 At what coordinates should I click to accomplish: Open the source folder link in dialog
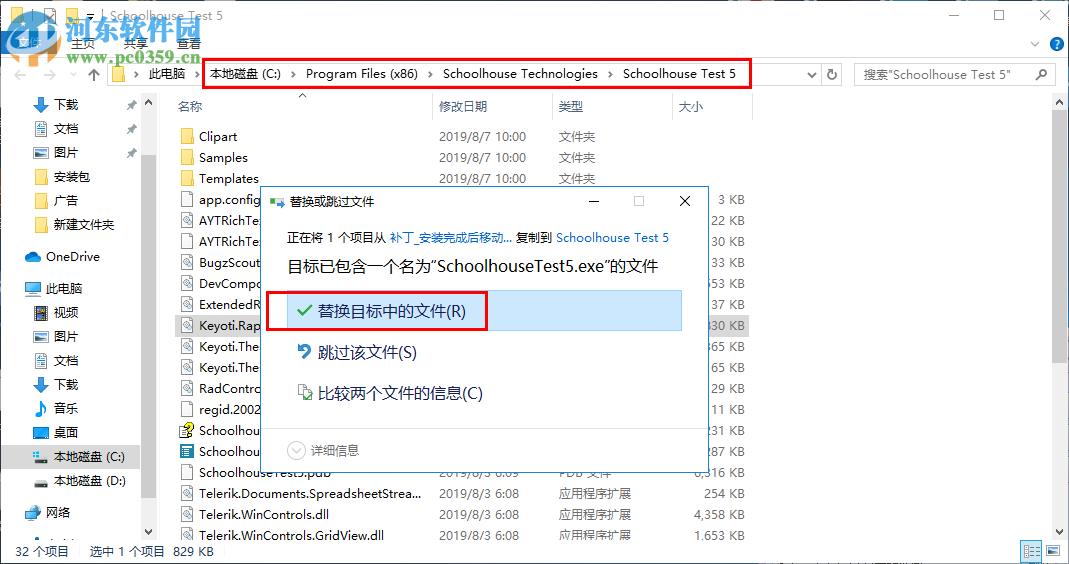[x=451, y=237]
